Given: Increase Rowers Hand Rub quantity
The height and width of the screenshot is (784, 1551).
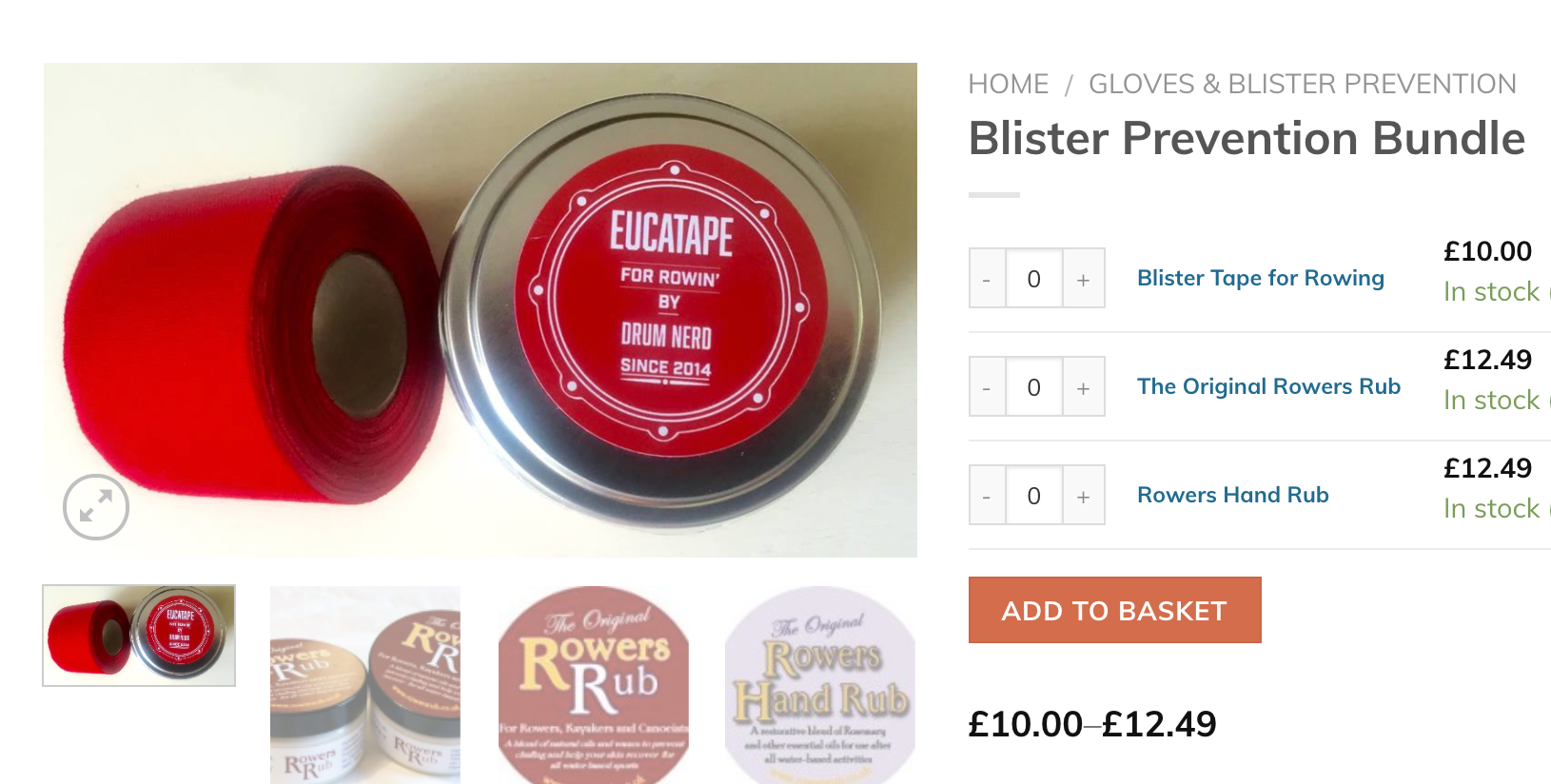Looking at the screenshot, I should coord(1083,495).
